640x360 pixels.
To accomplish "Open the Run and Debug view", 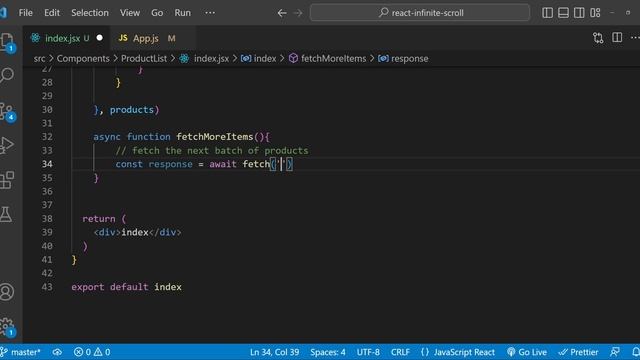I will click(7, 145).
